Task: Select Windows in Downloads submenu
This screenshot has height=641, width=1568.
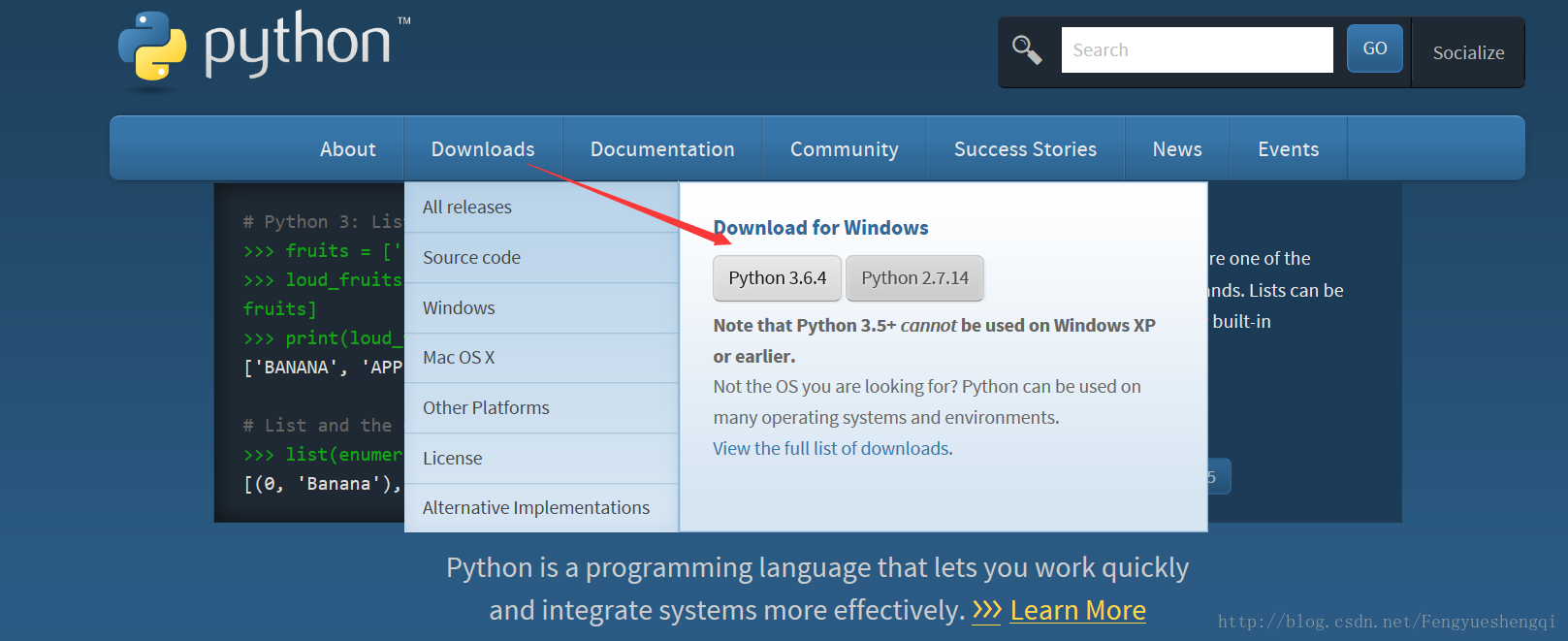Action: [x=541, y=307]
